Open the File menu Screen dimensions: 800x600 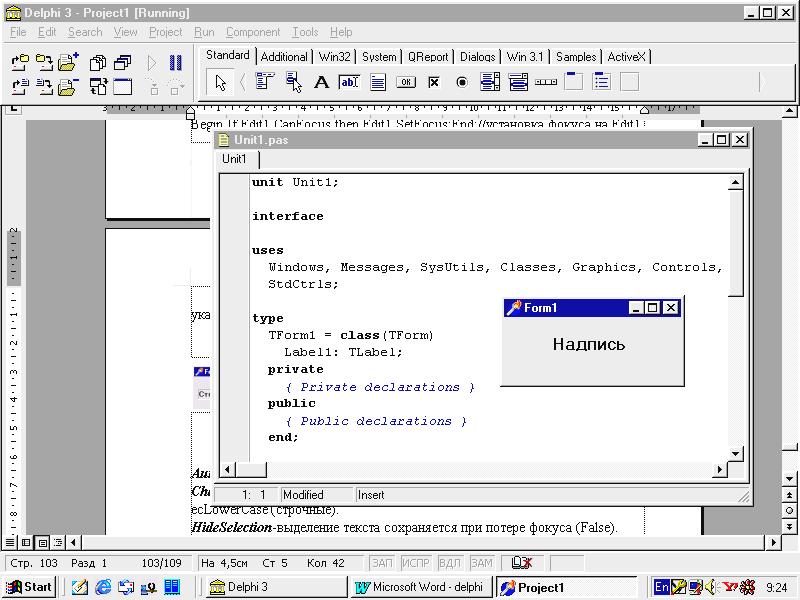pos(18,32)
